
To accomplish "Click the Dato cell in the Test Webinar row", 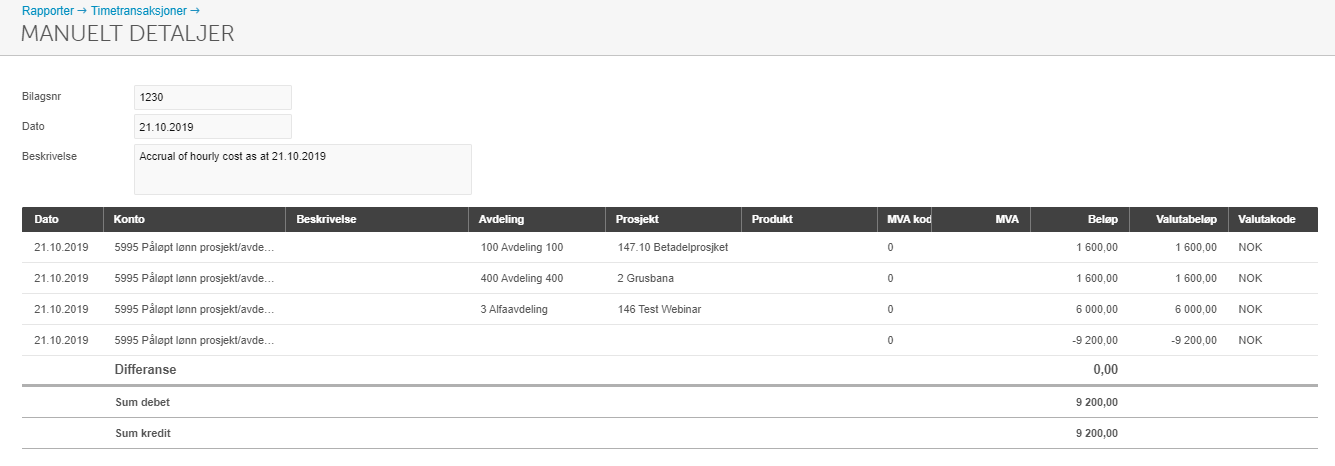I will [62, 309].
